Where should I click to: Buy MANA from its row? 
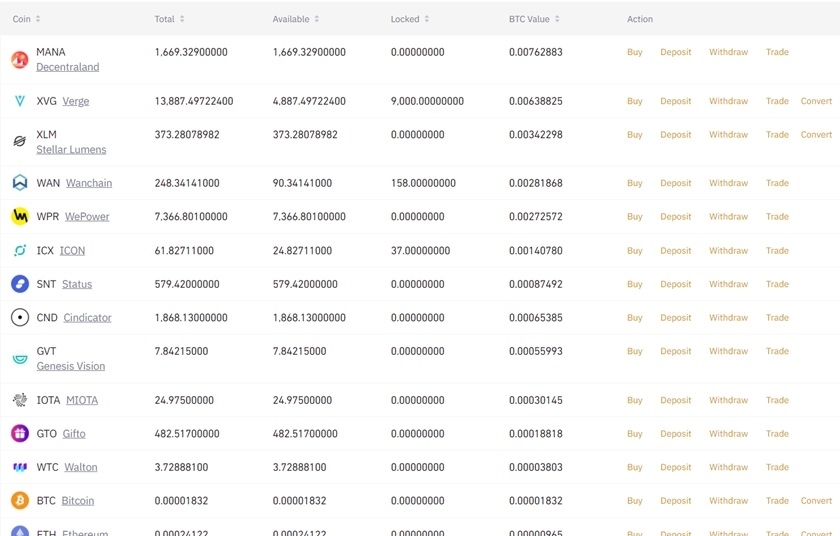coord(634,52)
